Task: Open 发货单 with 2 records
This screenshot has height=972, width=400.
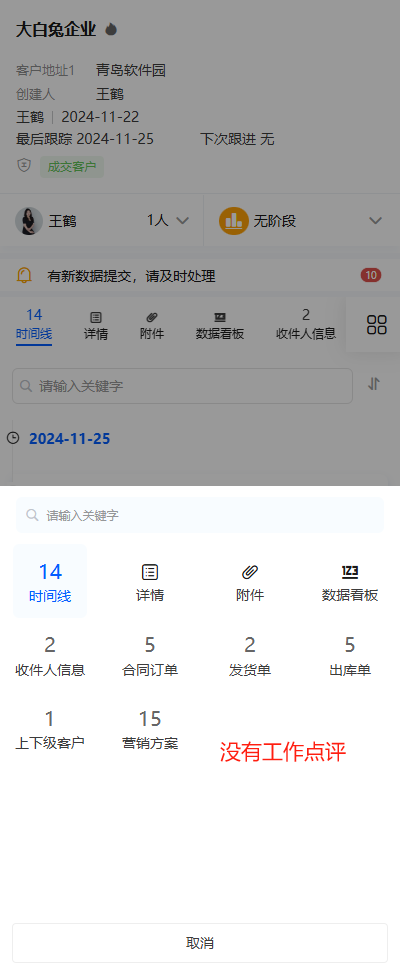Action: point(250,656)
